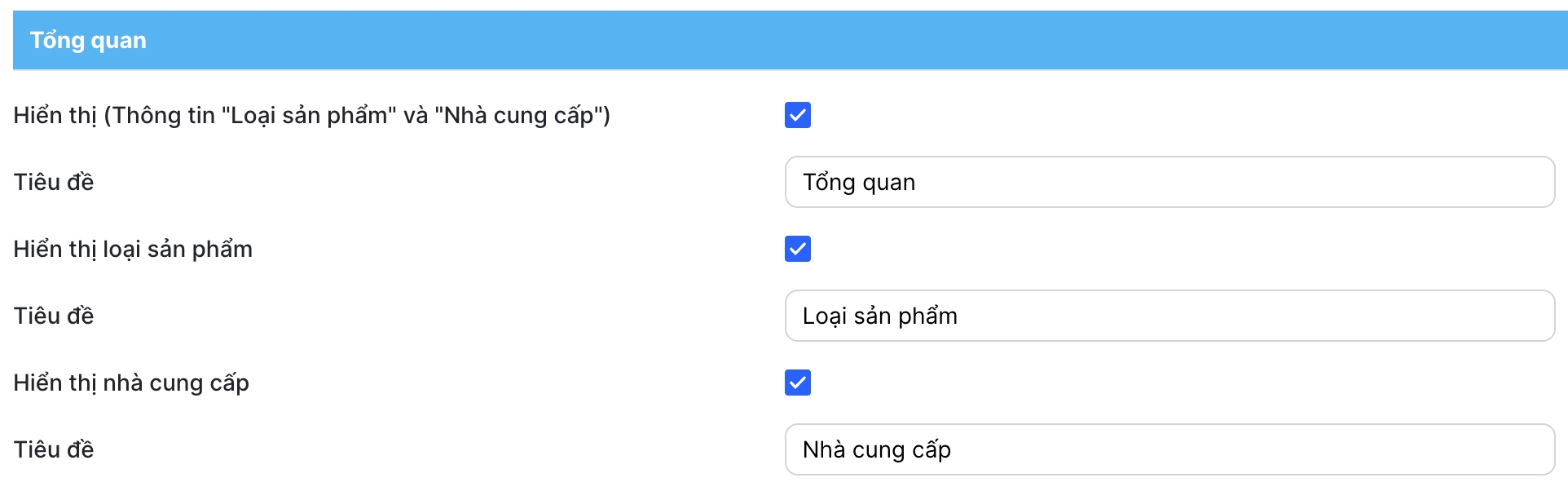Toggle the Hiển thị loại sản phẩm checkbox
1568x491 pixels.
coord(797,249)
